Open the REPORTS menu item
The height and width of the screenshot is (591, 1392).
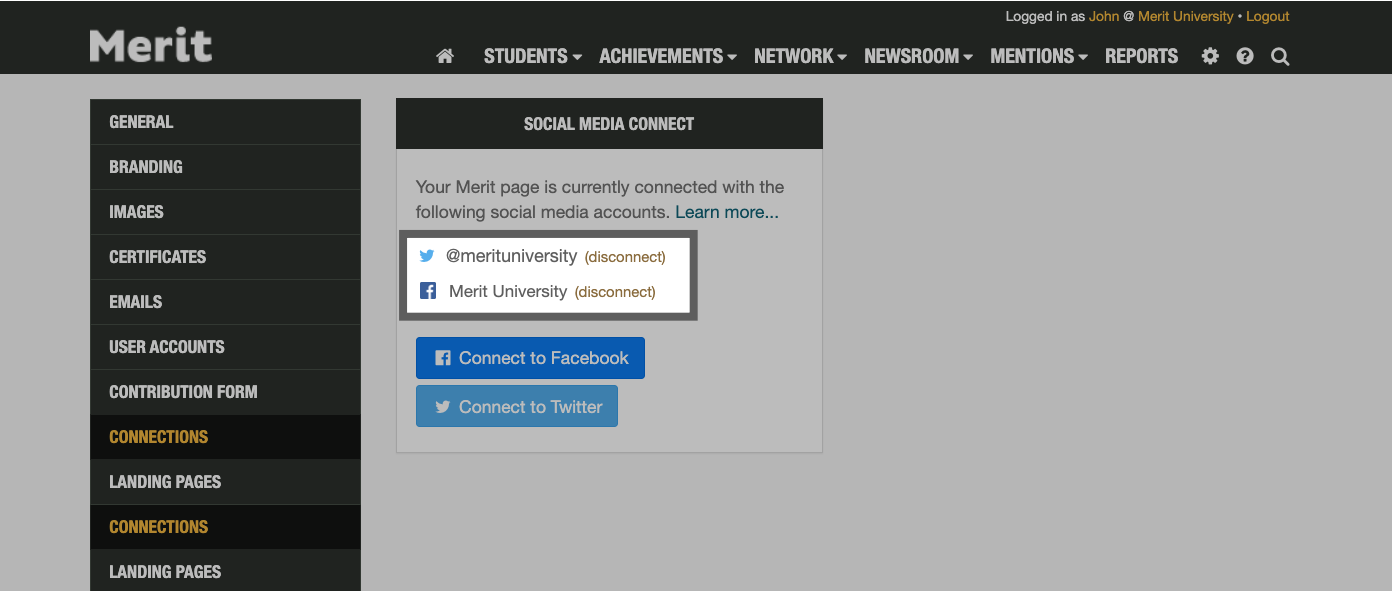pos(1141,57)
